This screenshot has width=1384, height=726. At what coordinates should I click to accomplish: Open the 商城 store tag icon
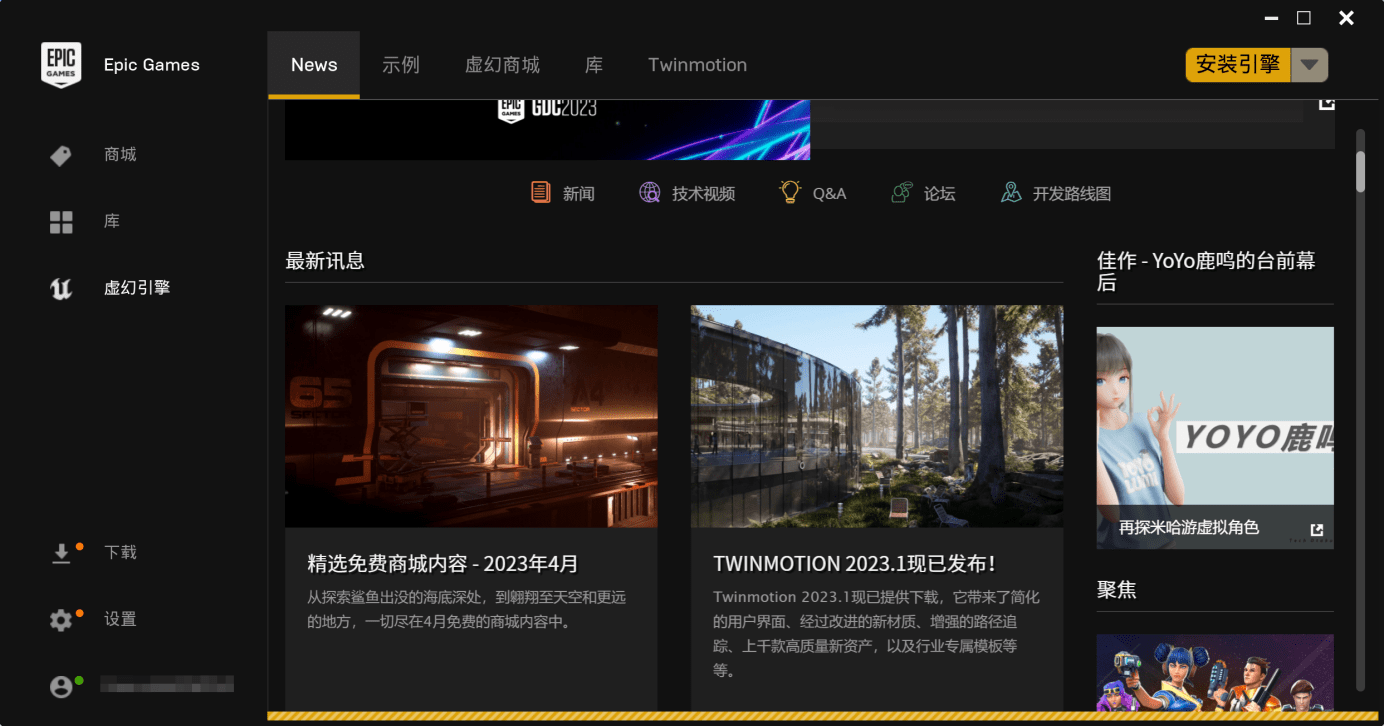click(x=61, y=156)
